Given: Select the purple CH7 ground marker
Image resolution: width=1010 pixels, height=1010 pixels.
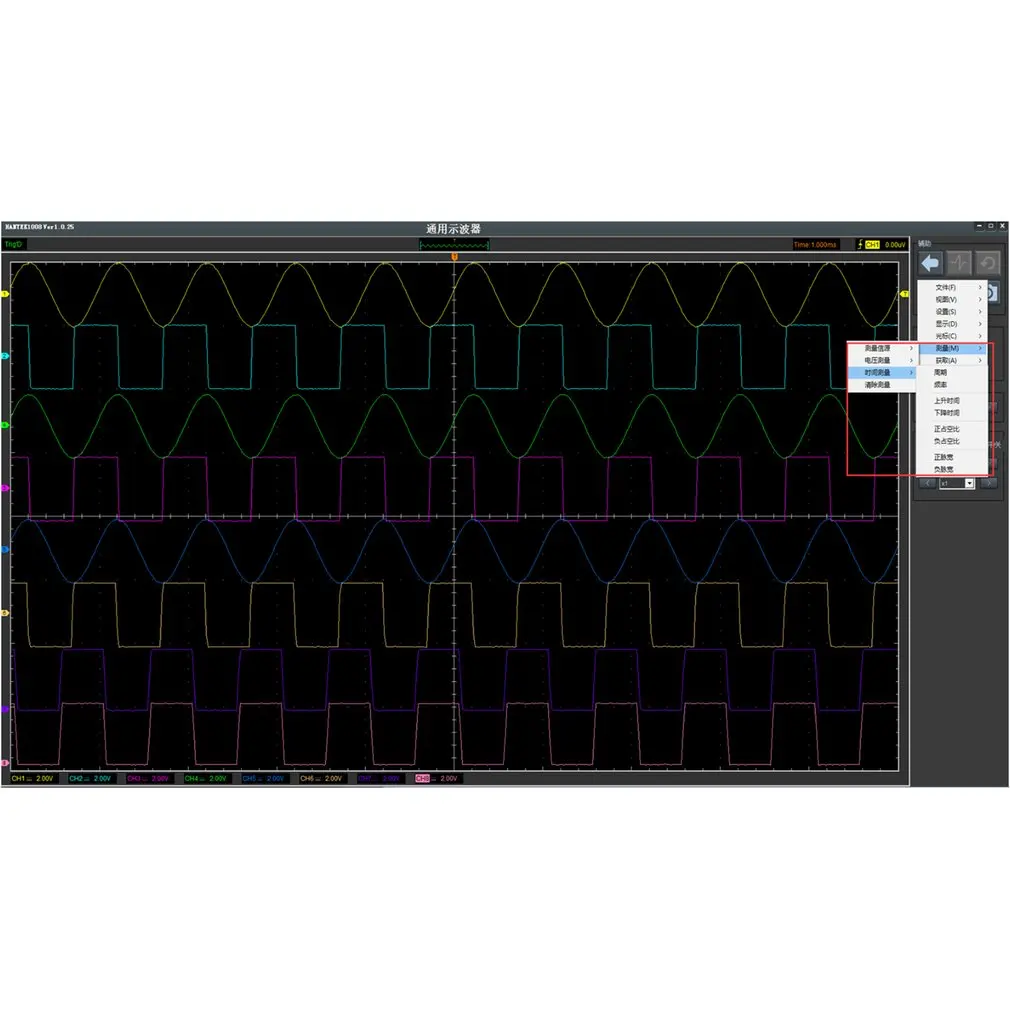Looking at the screenshot, I should coord(5,709).
